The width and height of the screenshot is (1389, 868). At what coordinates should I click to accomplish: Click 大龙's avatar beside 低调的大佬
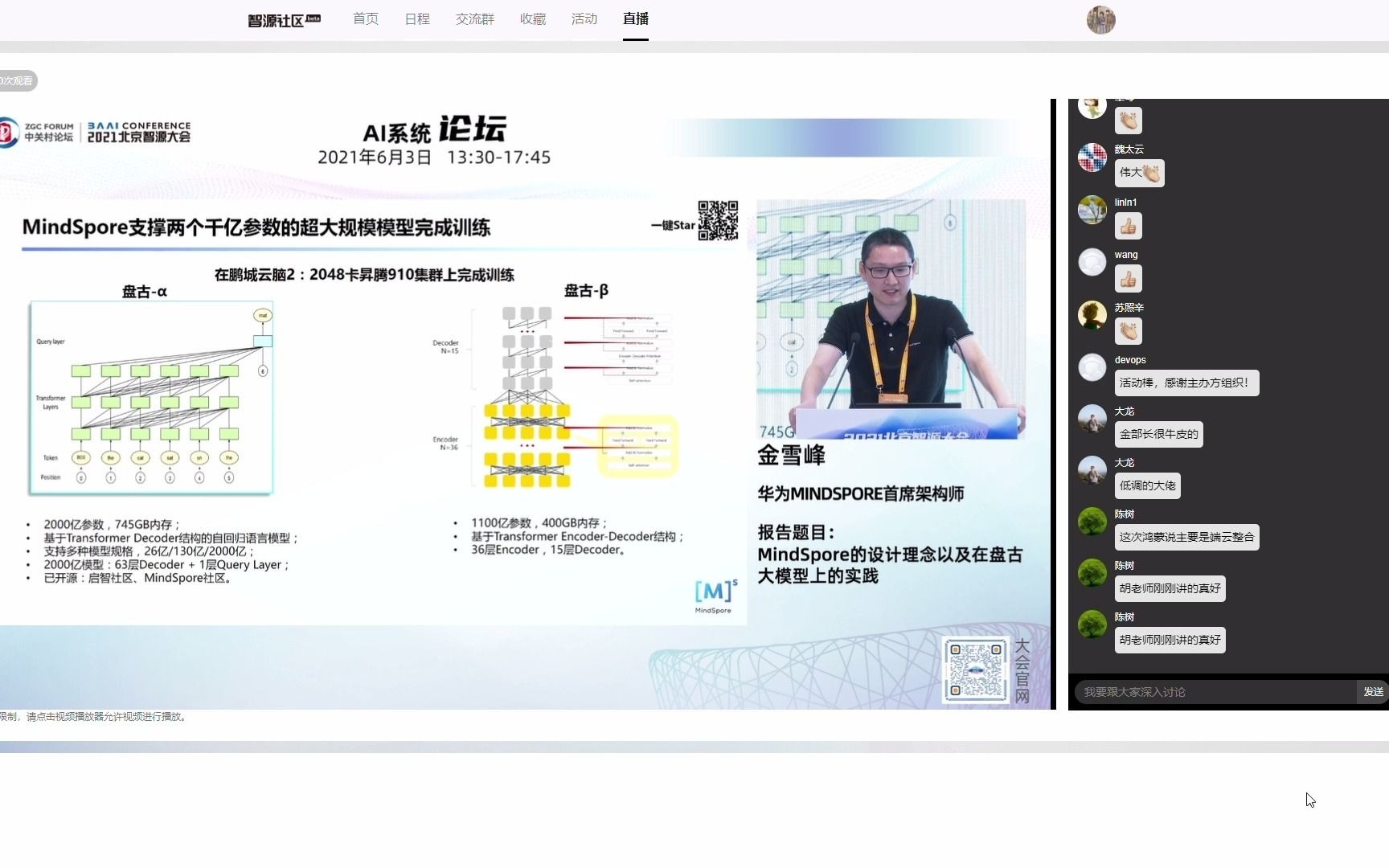1092,470
